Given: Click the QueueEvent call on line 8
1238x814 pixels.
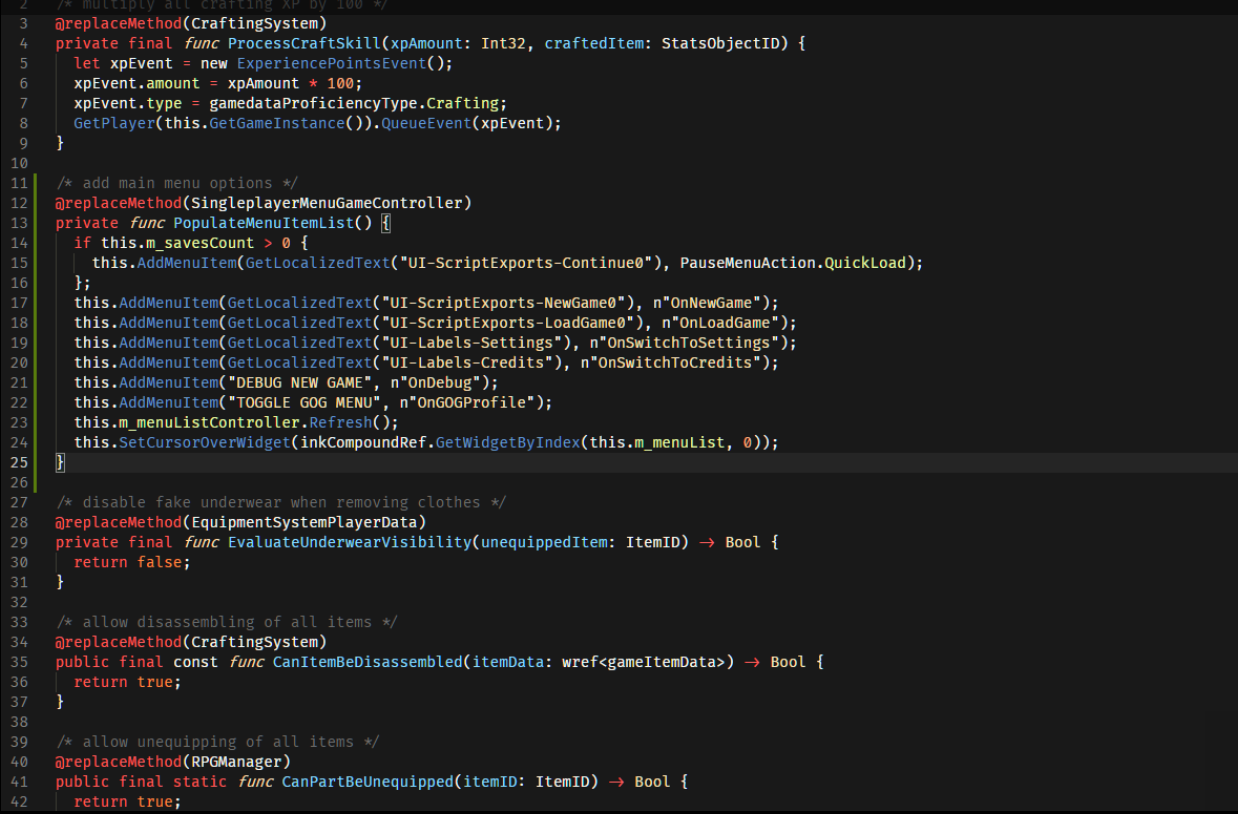Looking at the screenshot, I should coord(427,123).
